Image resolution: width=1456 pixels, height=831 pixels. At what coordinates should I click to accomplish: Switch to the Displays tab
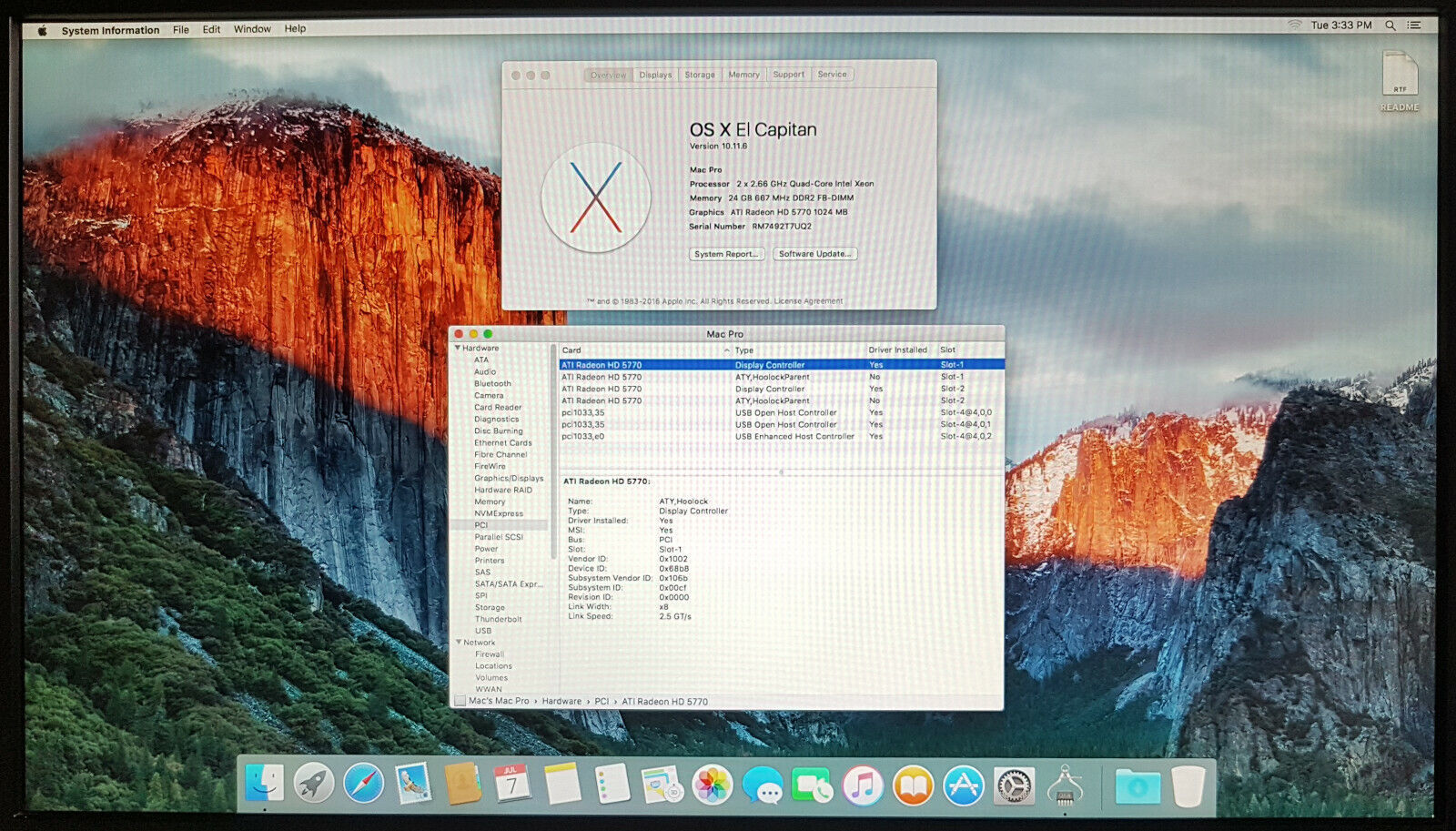coord(655,75)
